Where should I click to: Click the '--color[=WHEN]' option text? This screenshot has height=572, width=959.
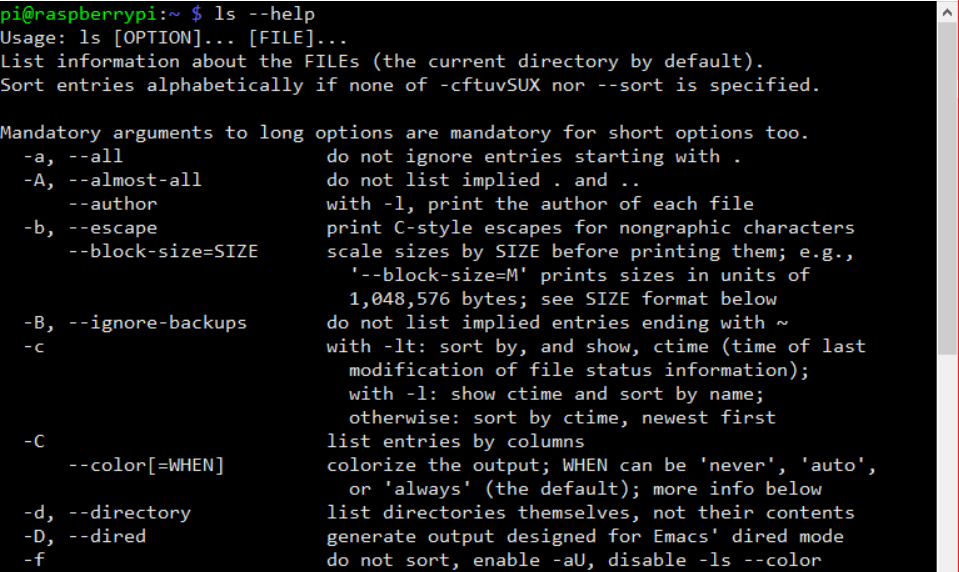(x=146, y=466)
